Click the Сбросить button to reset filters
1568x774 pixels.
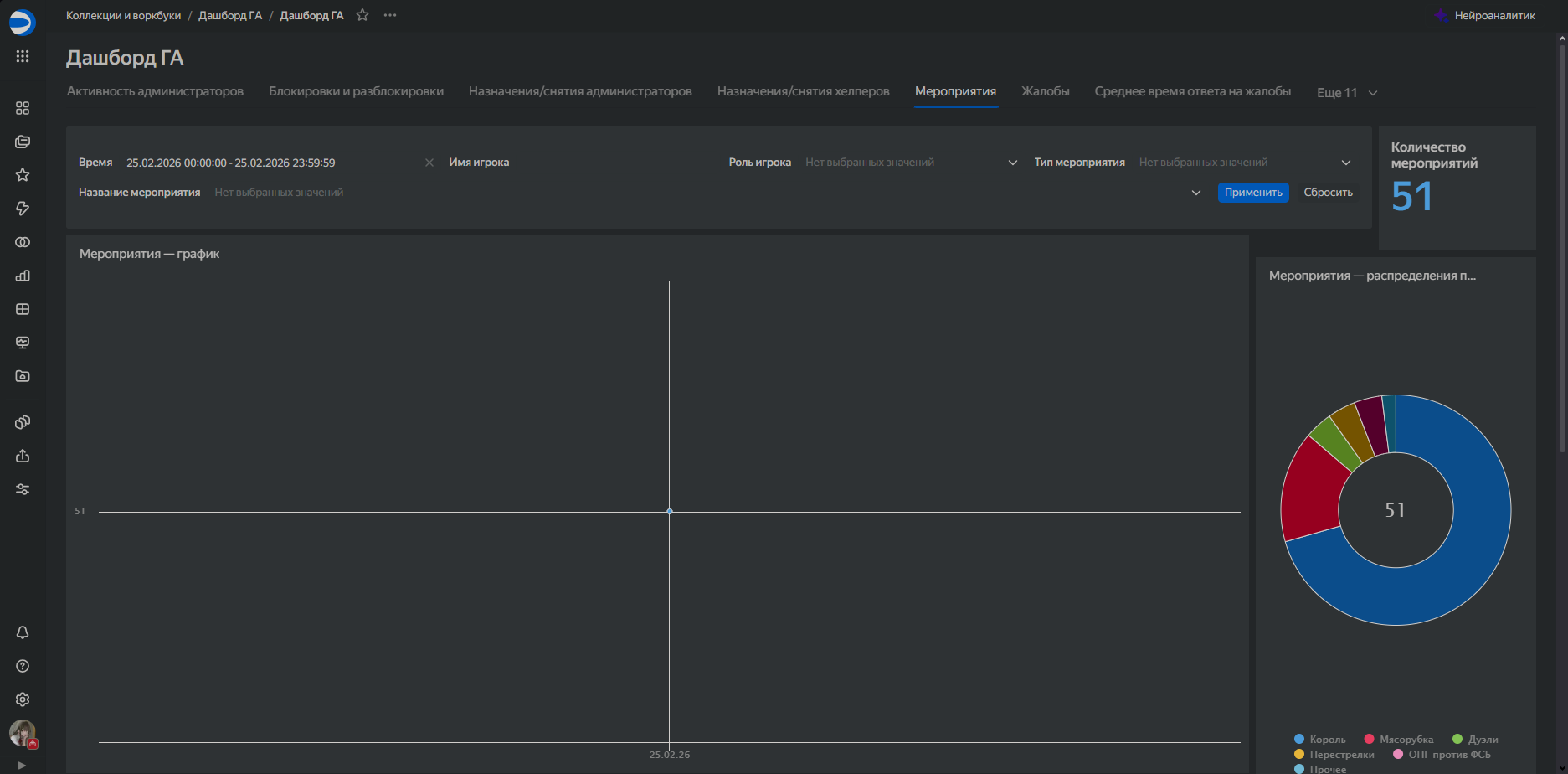pos(1328,193)
